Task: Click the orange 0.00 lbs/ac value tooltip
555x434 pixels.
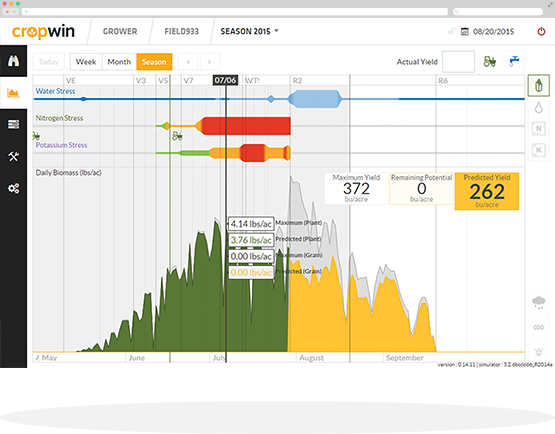Action: point(251,272)
